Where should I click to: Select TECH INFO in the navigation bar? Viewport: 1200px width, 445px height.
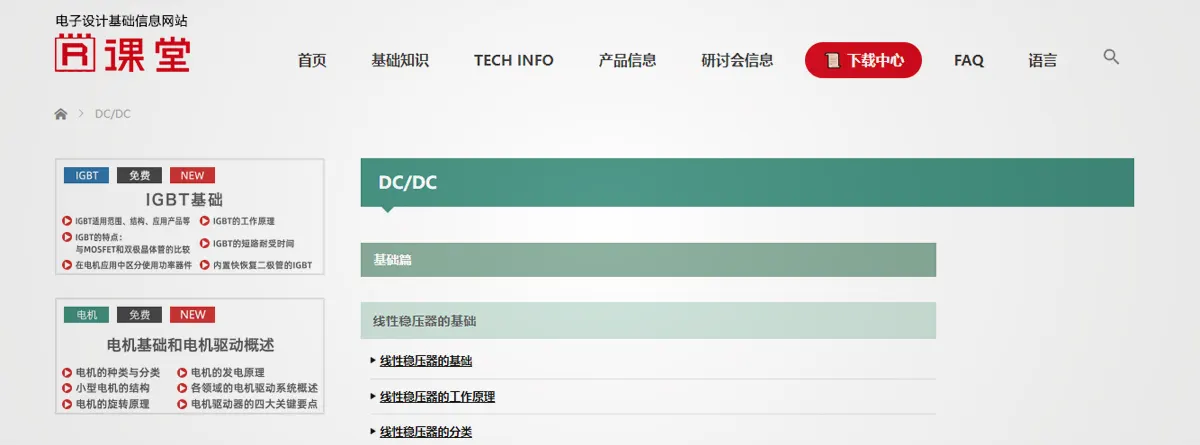point(513,60)
